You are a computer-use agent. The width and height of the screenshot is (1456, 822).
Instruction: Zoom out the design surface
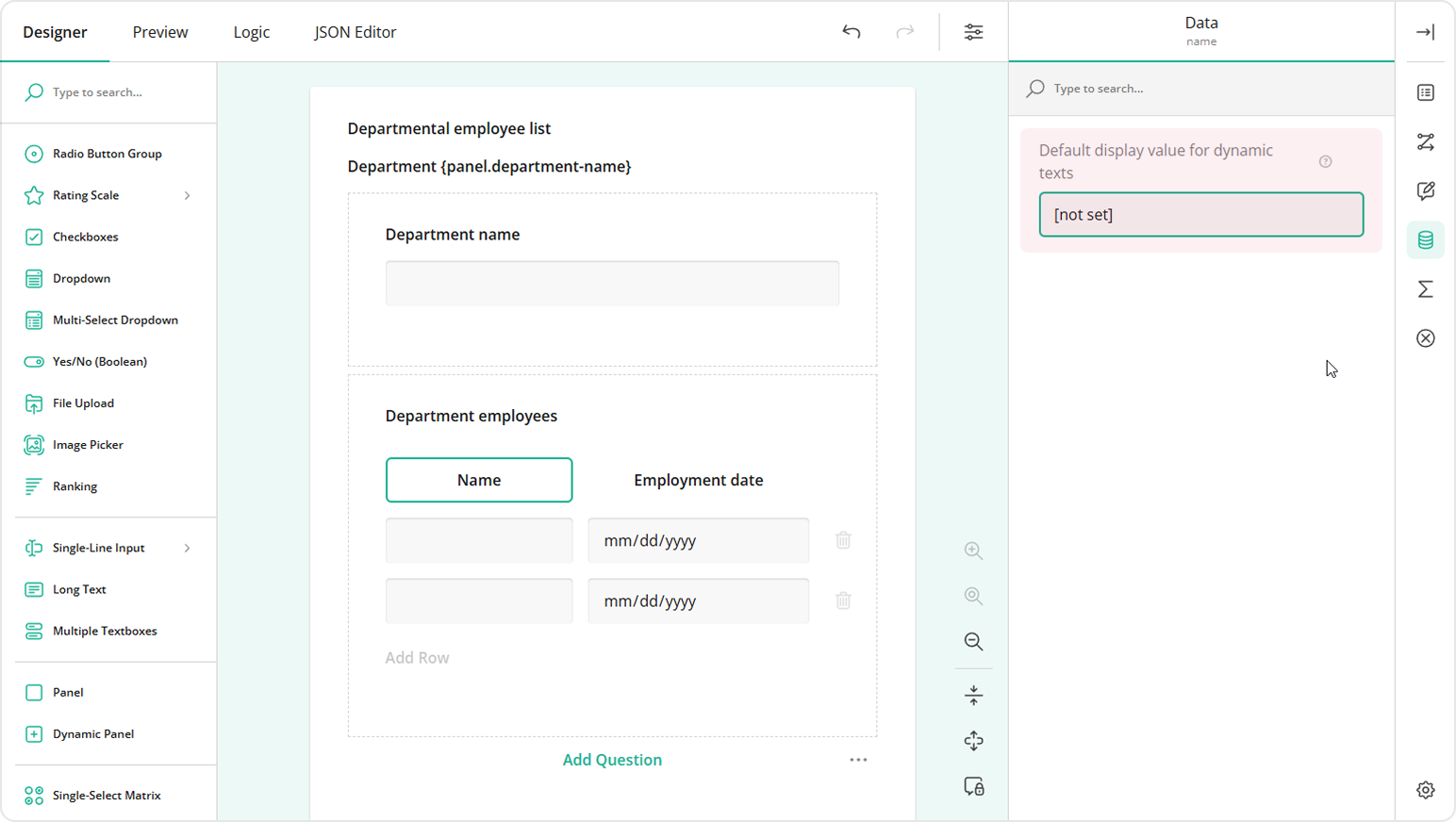coord(973,641)
